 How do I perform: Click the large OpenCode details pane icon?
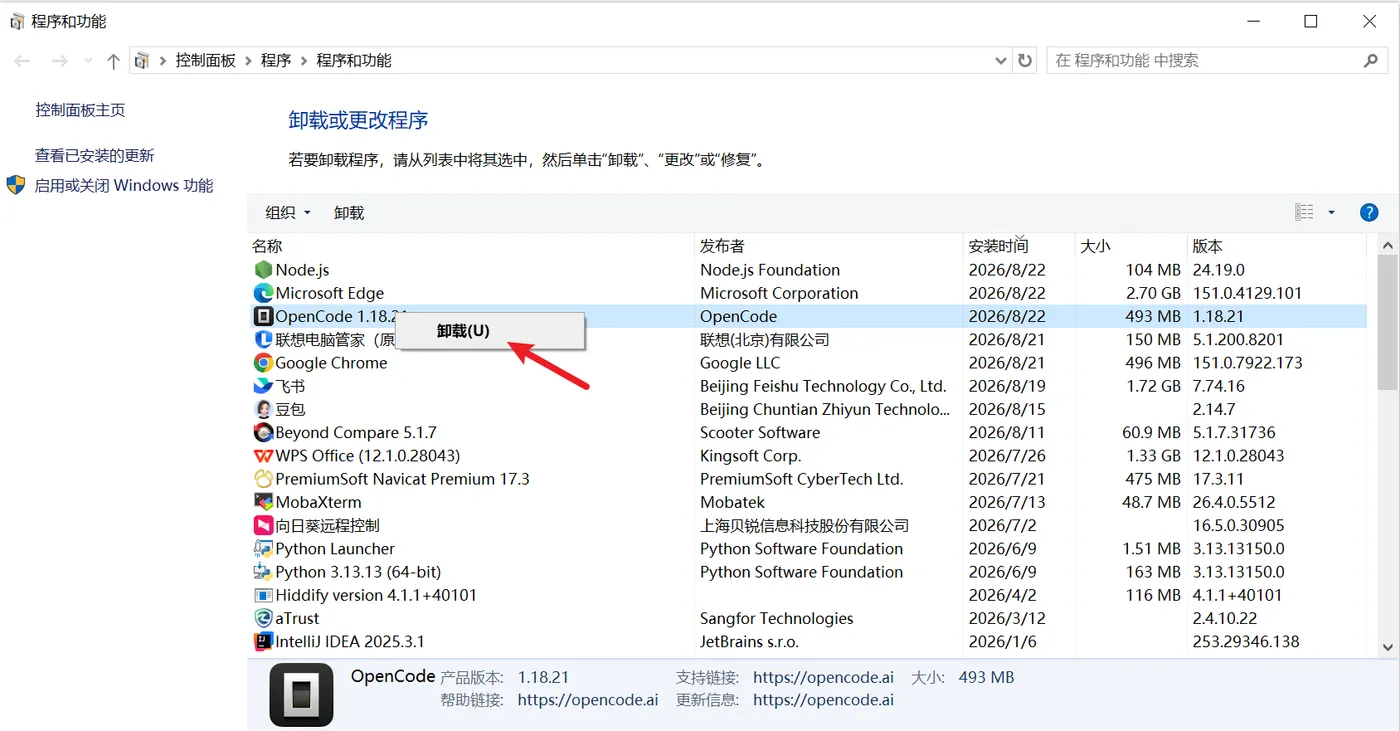click(x=301, y=694)
